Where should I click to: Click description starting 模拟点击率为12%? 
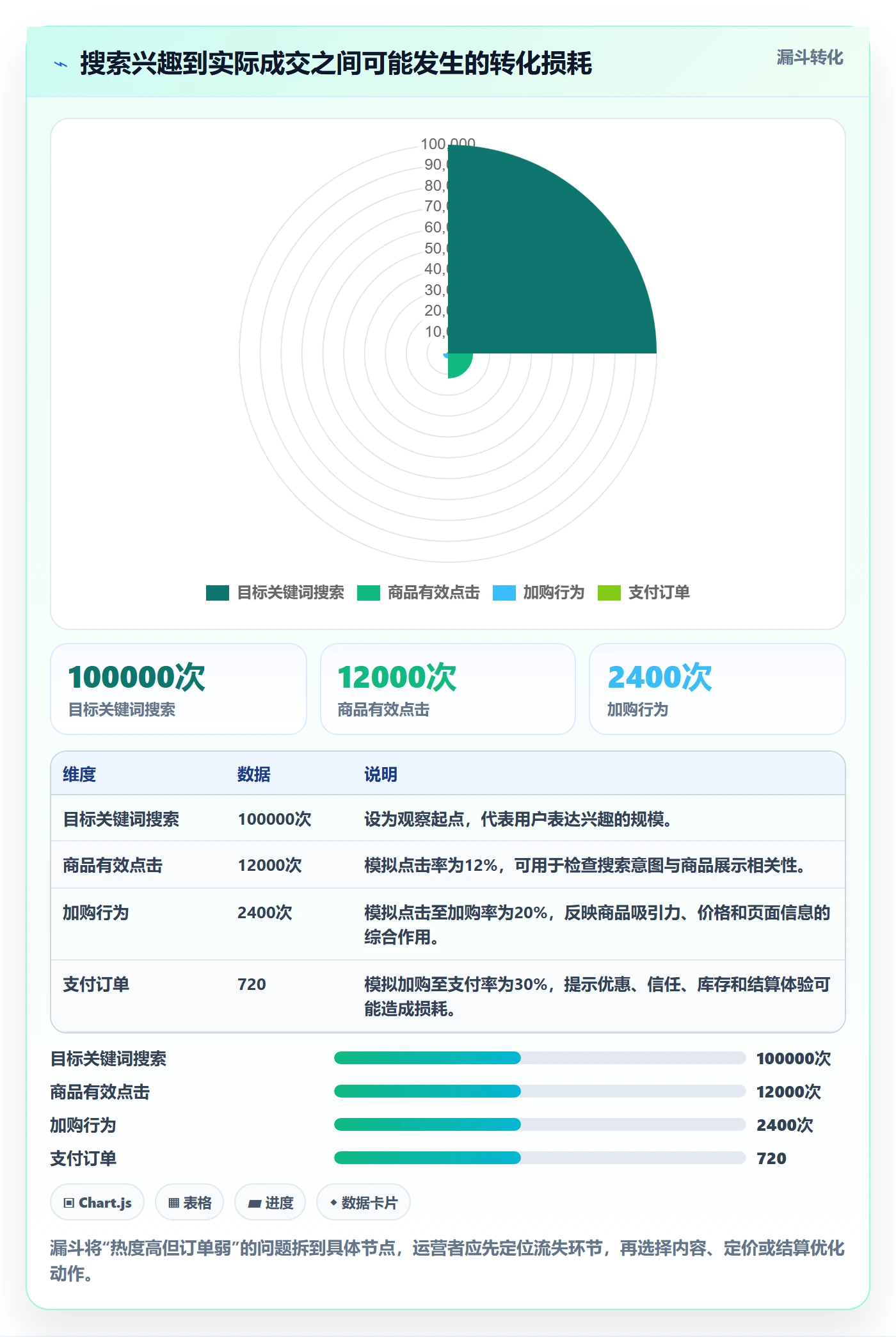[585, 865]
